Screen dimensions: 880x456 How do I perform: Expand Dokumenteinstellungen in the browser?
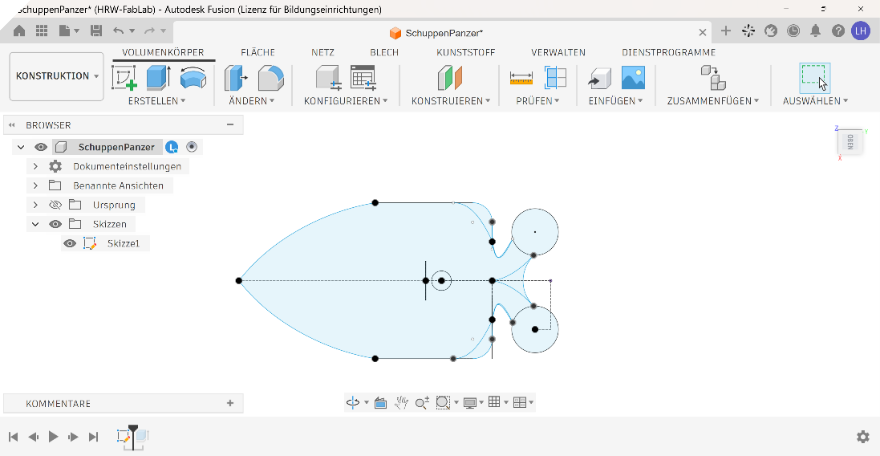click(x=35, y=166)
